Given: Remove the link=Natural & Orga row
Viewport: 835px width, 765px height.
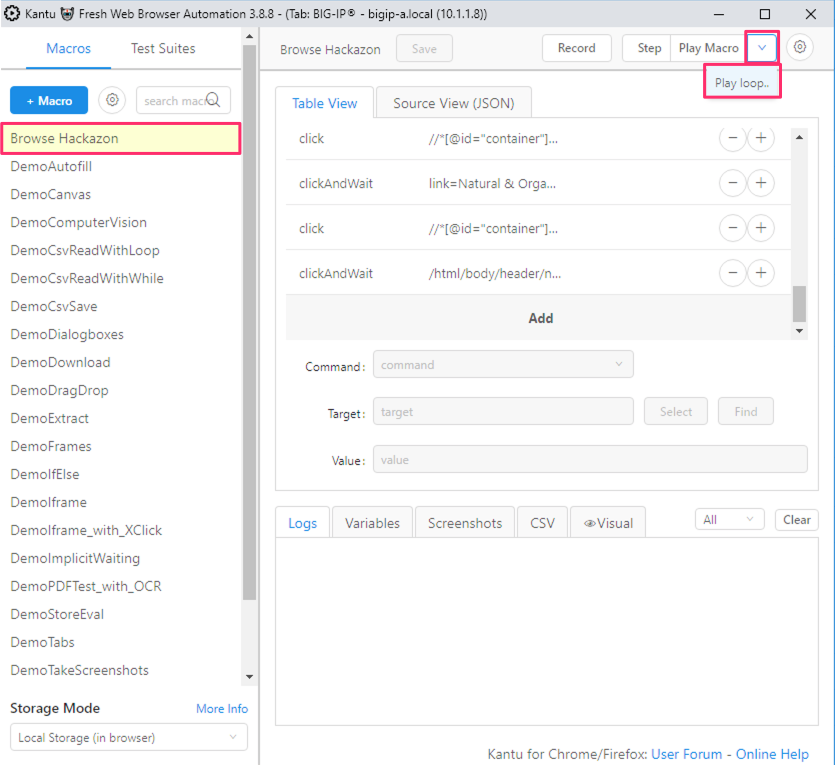Looking at the screenshot, I should (733, 183).
